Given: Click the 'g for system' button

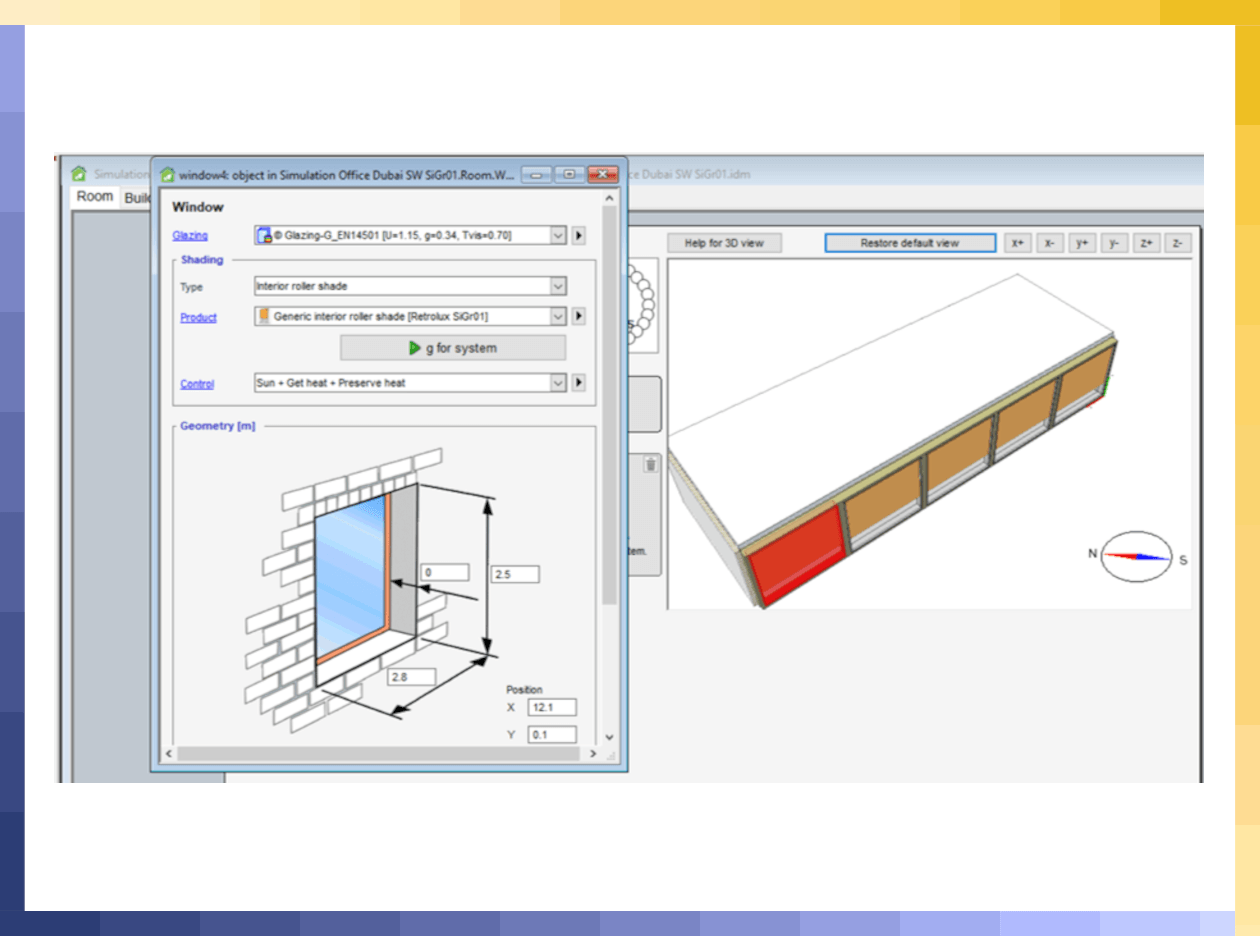Looking at the screenshot, I should coord(453,348).
